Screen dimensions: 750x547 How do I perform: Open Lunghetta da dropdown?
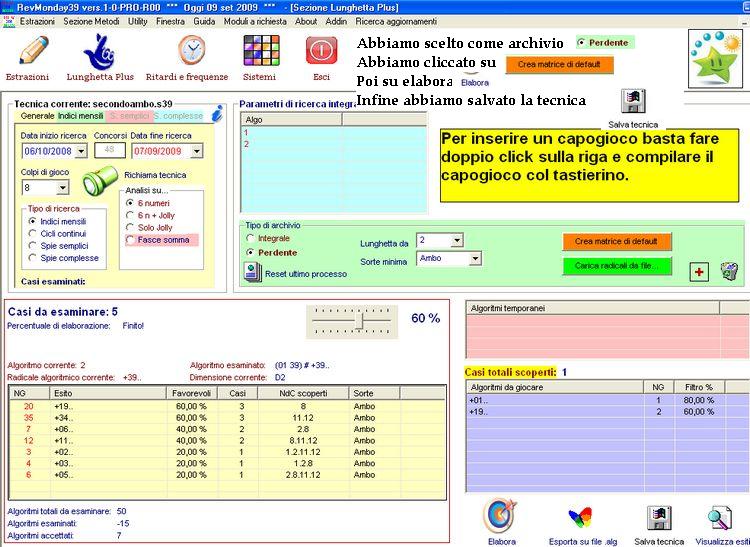point(457,240)
